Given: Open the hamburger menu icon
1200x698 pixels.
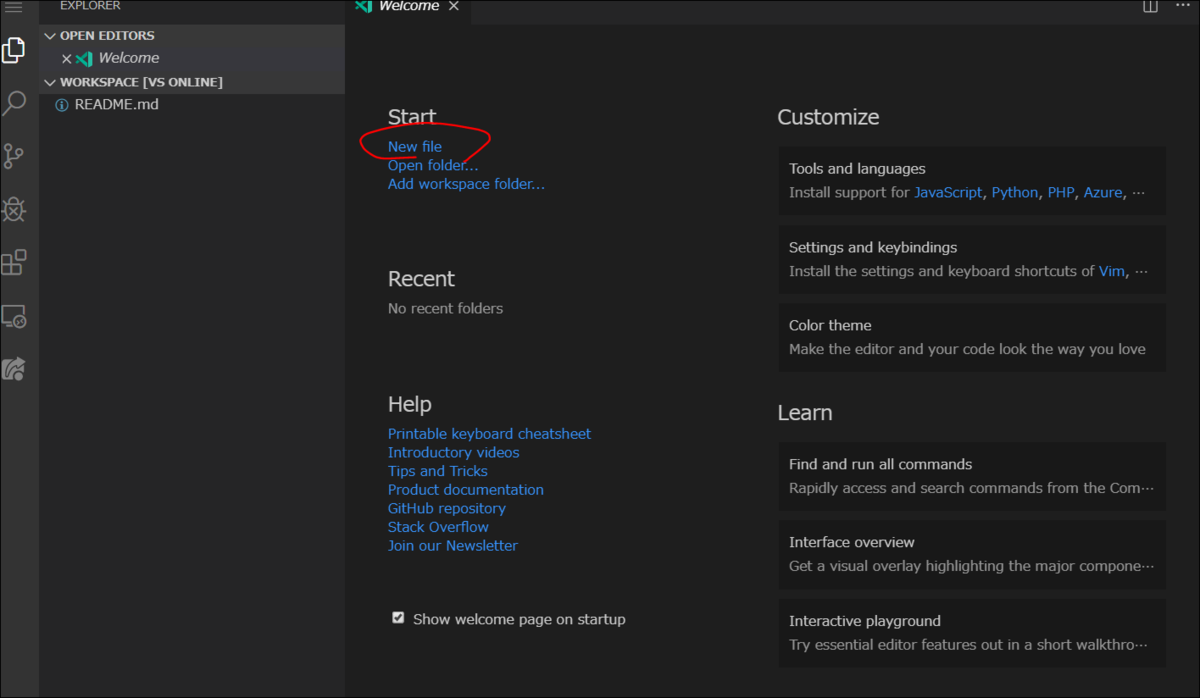Looking at the screenshot, I should 13,7.
